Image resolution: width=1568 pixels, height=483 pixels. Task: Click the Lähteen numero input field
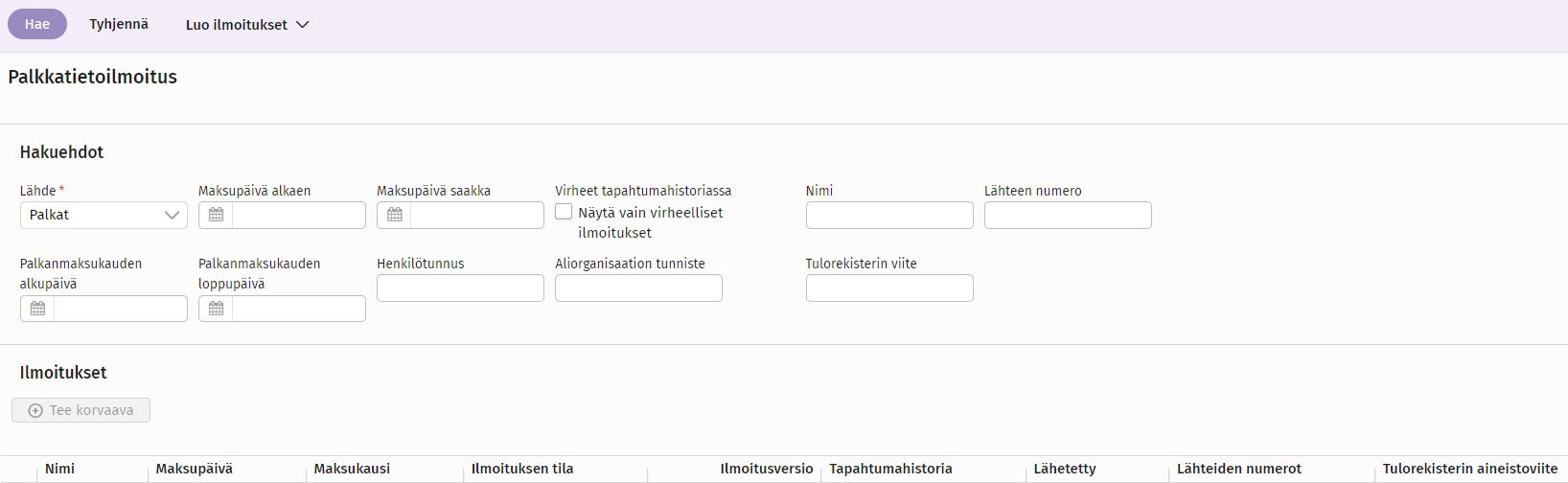1068,215
